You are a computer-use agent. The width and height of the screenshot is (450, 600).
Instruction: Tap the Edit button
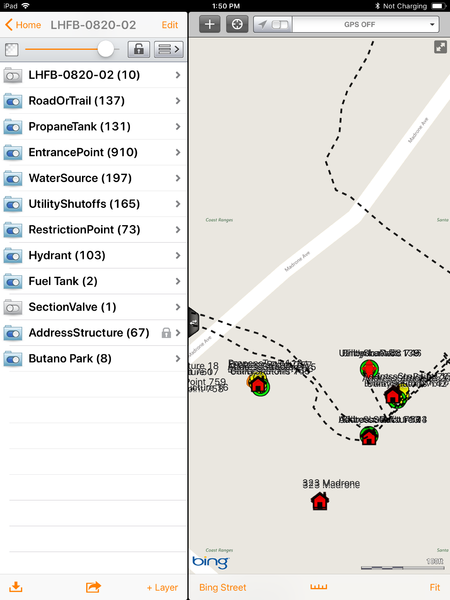point(170,25)
